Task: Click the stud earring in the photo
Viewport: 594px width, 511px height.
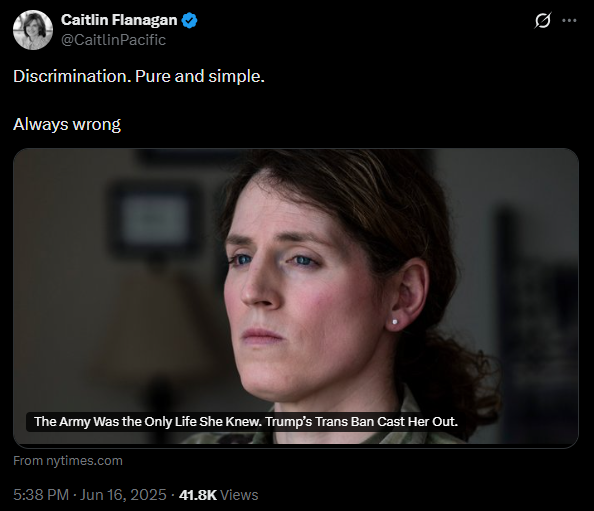Action: [x=395, y=322]
